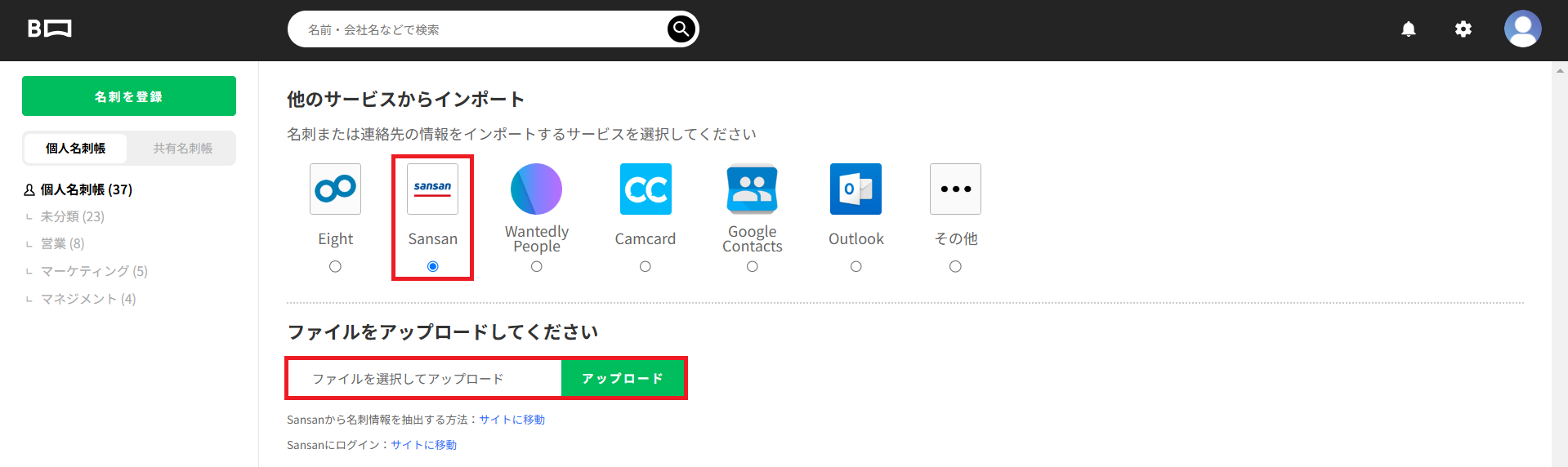
Task: Open the 未分類 (23) folder
Action: click(73, 216)
